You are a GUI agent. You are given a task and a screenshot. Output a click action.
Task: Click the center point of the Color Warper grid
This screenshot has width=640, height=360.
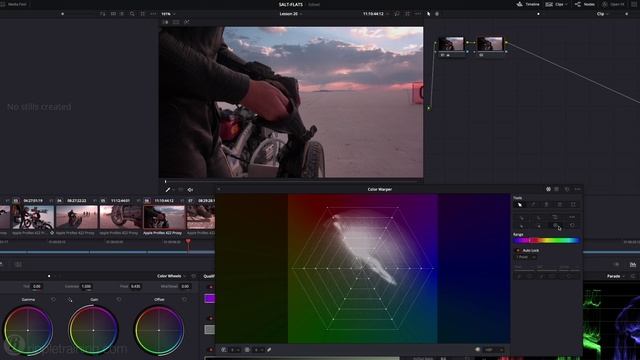[362, 268]
